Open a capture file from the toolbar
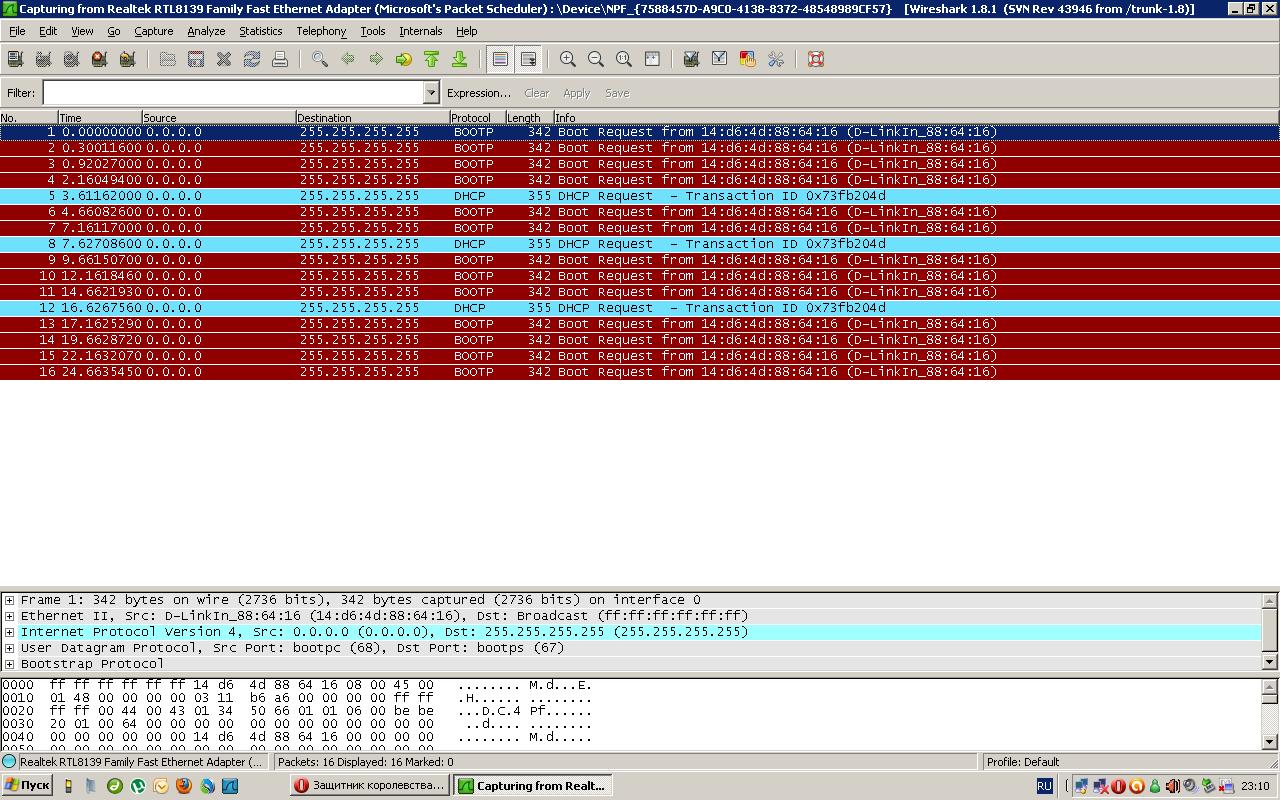 click(168, 59)
